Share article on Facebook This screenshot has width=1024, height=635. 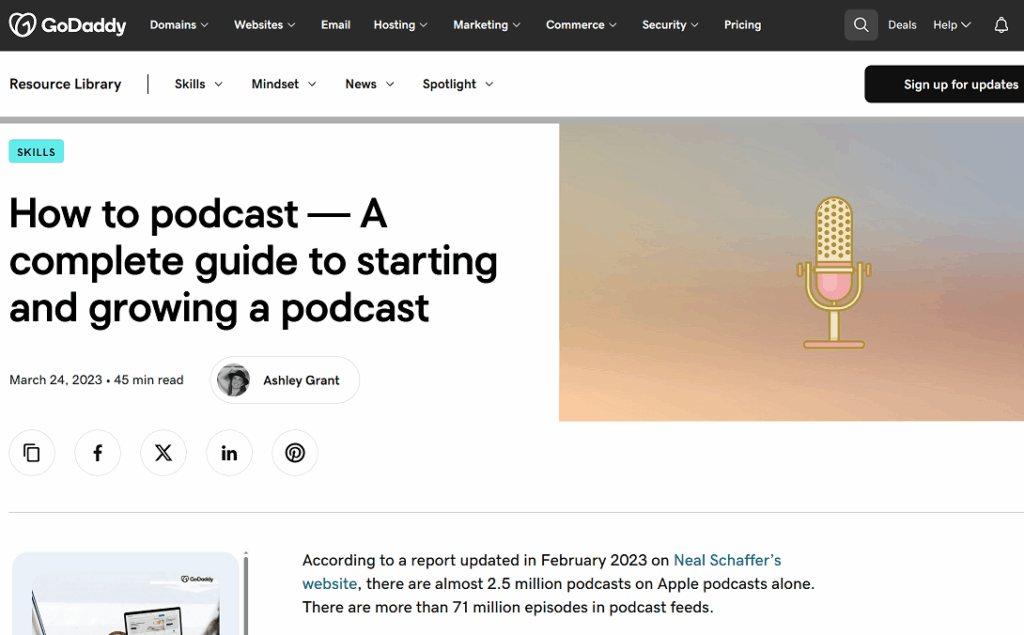click(98, 453)
